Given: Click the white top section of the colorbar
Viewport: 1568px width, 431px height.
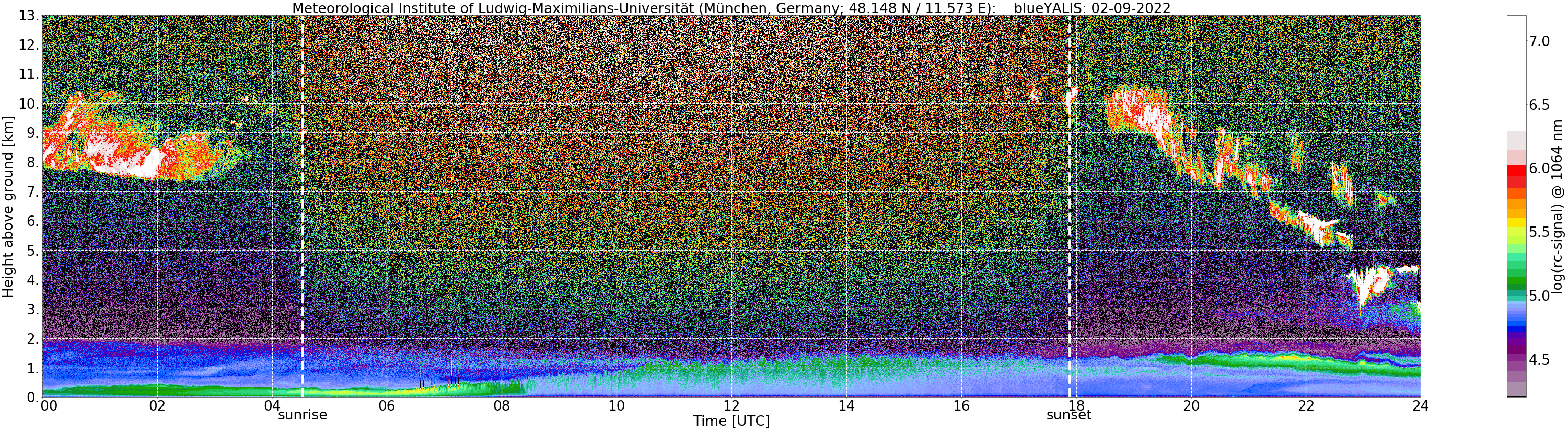Looking at the screenshot, I should pyautogui.click(x=1516, y=73).
